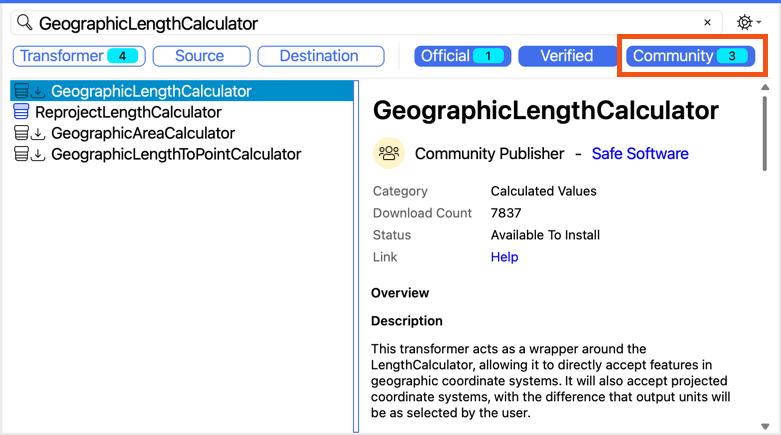Click the Overview heading
The image size is (781, 435).
click(400, 293)
